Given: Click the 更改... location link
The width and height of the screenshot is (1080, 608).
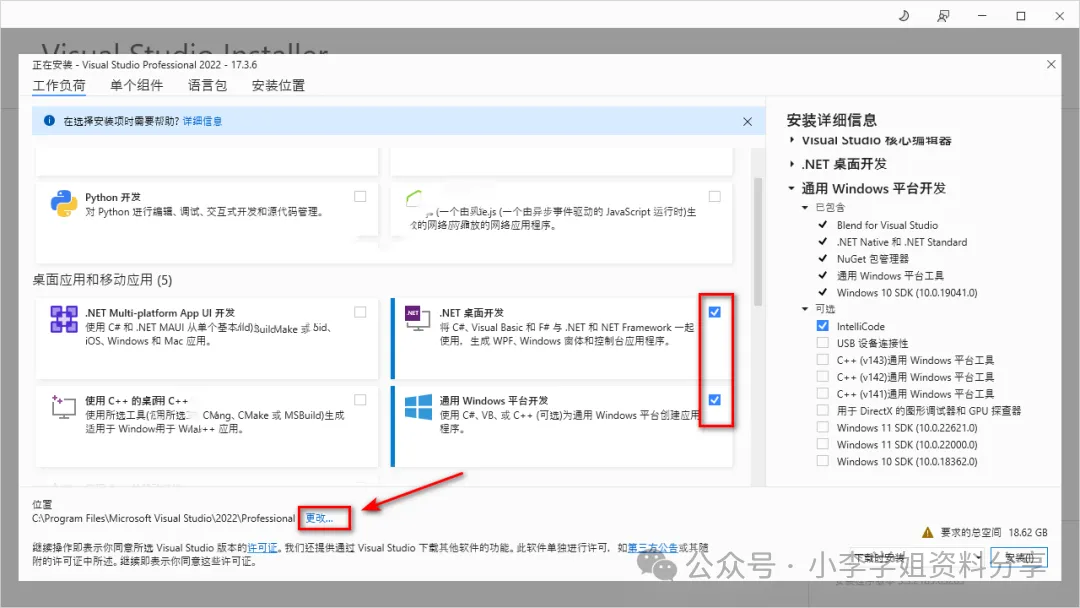Looking at the screenshot, I should pos(319,518).
